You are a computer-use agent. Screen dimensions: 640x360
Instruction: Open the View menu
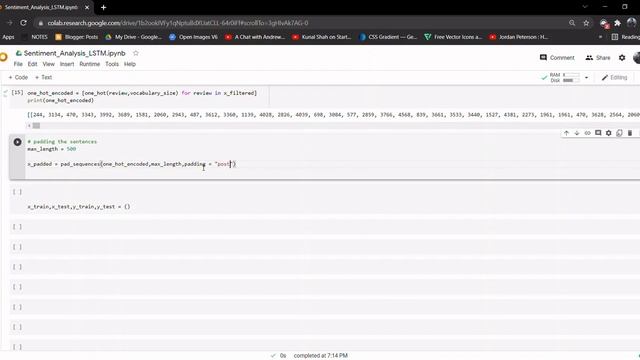(x=49, y=64)
